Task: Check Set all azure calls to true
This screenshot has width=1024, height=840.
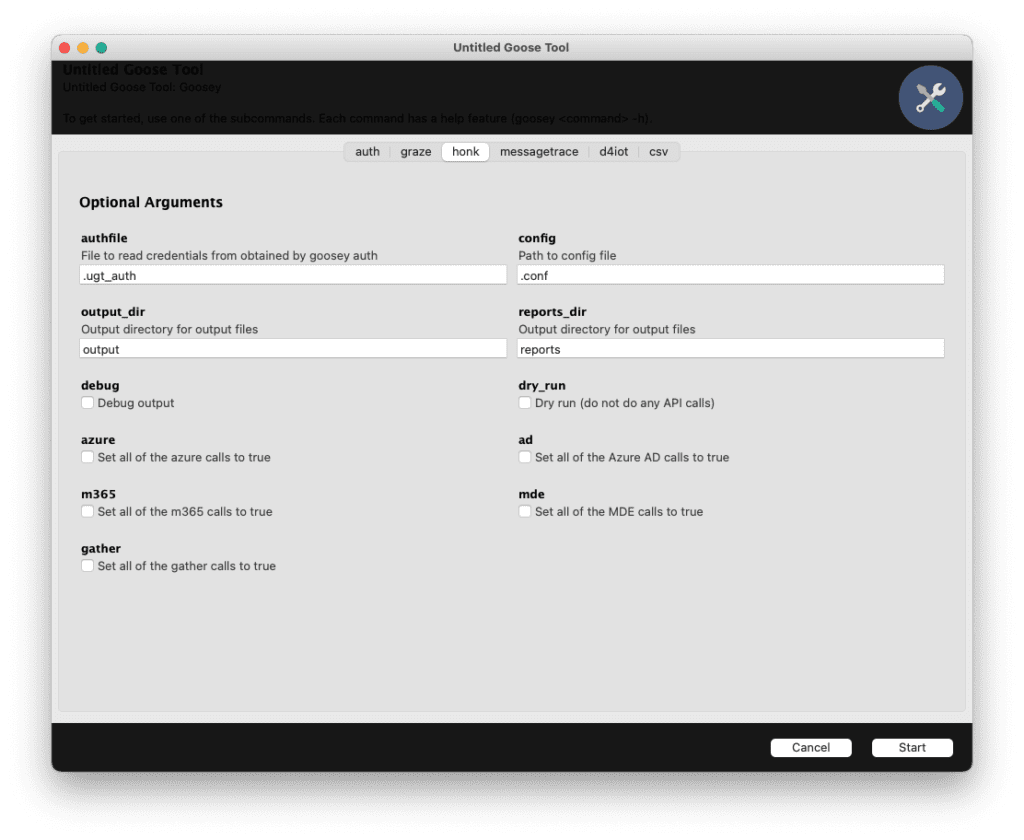Action: [88, 457]
